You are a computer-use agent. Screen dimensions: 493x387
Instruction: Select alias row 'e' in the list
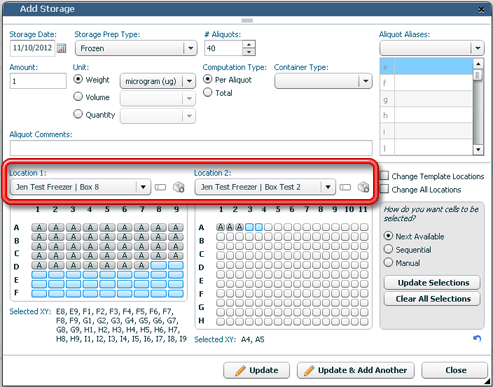coord(426,67)
